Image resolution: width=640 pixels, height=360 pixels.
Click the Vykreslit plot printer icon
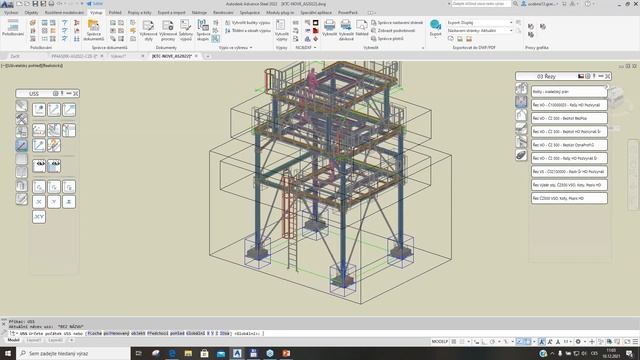(329, 28)
